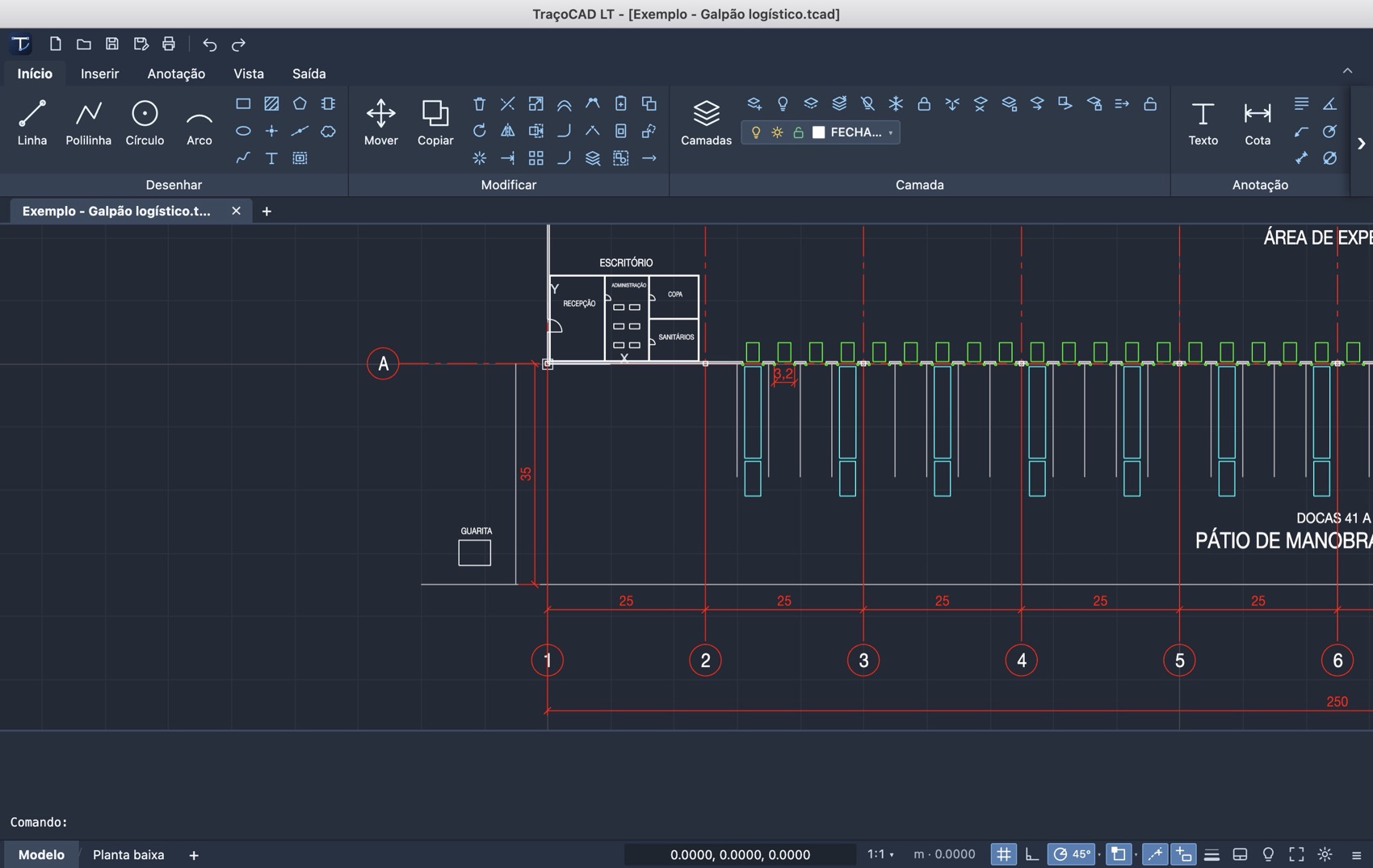This screenshot has height=868, width=1373.
Task: Click the erase (trash) modify icon
Action: [479, 103]
